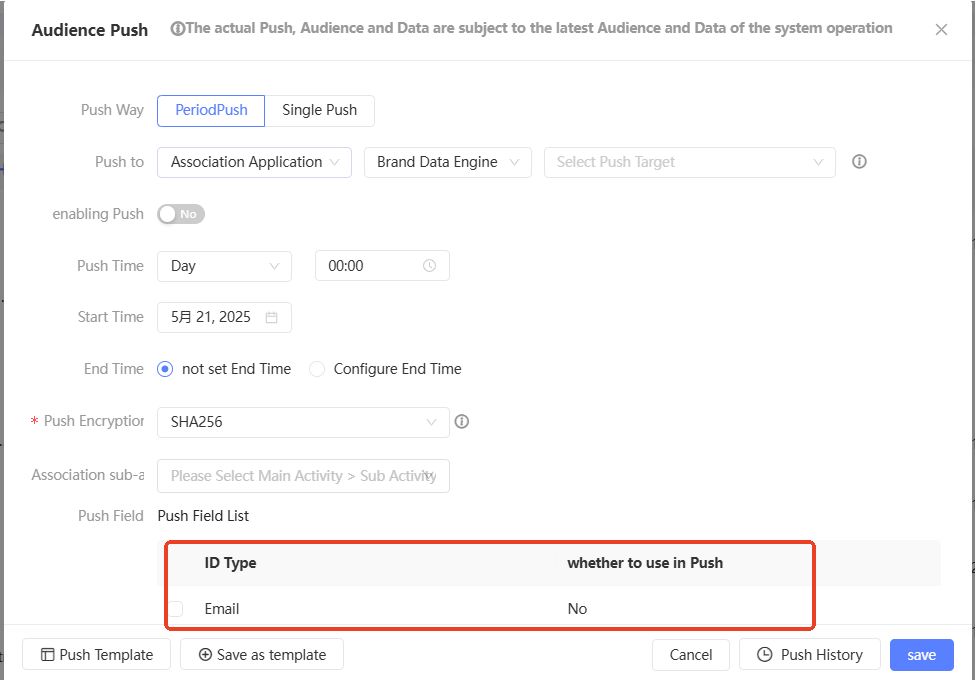This screenshot has width=976, height=680.
Task: Expand the Brand Data Engine dropdown
Action: [447, 162]
